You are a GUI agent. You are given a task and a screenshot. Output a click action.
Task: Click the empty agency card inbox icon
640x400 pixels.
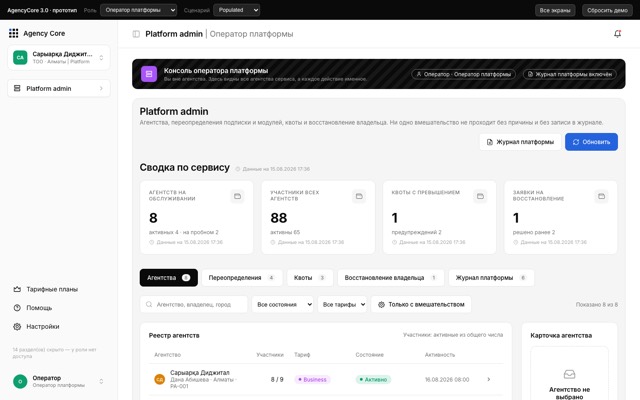(x=569, y=374)
